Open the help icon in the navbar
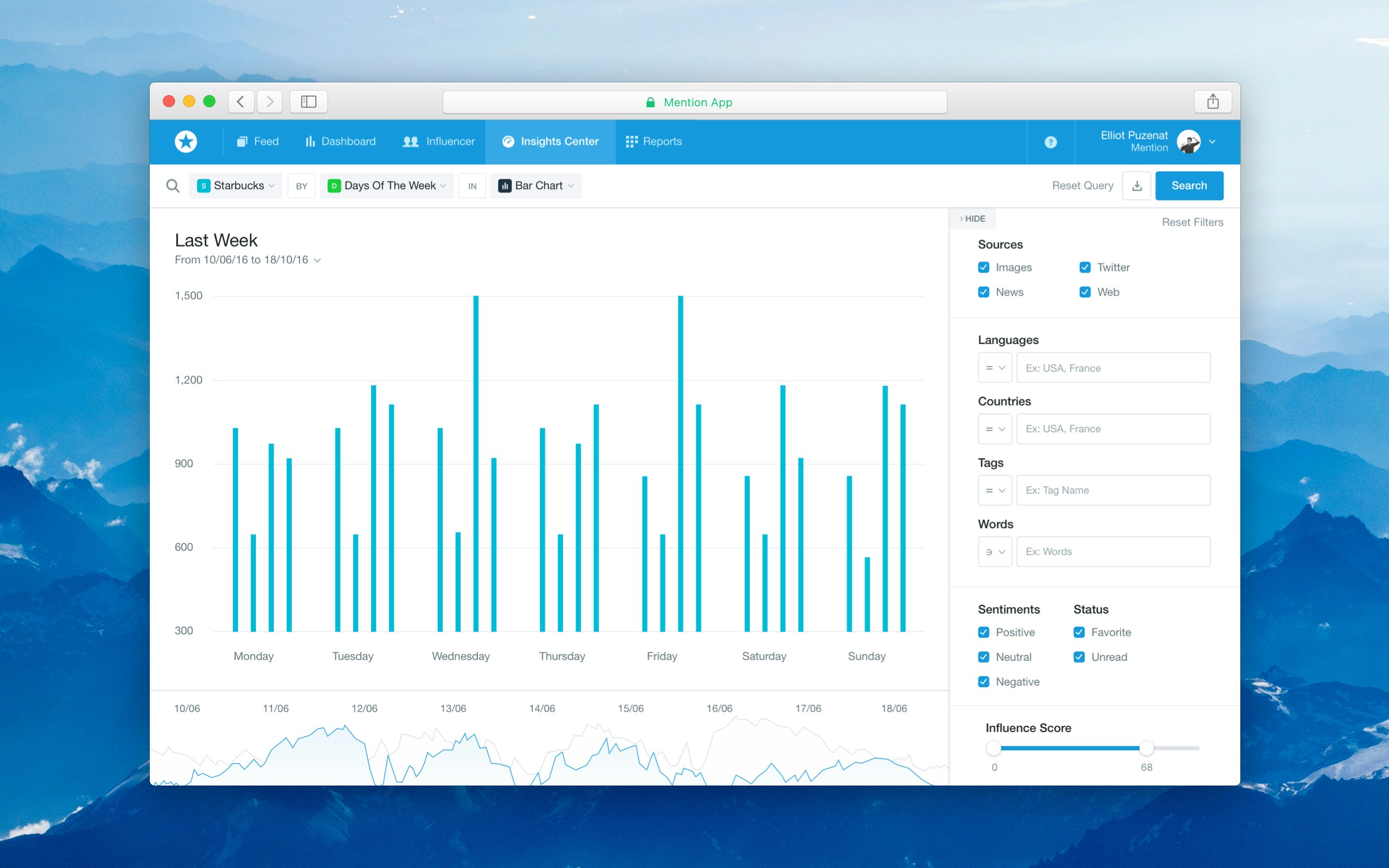Image resolution: width=1389 pixels, height=868 pixels. pos(1050,141)
